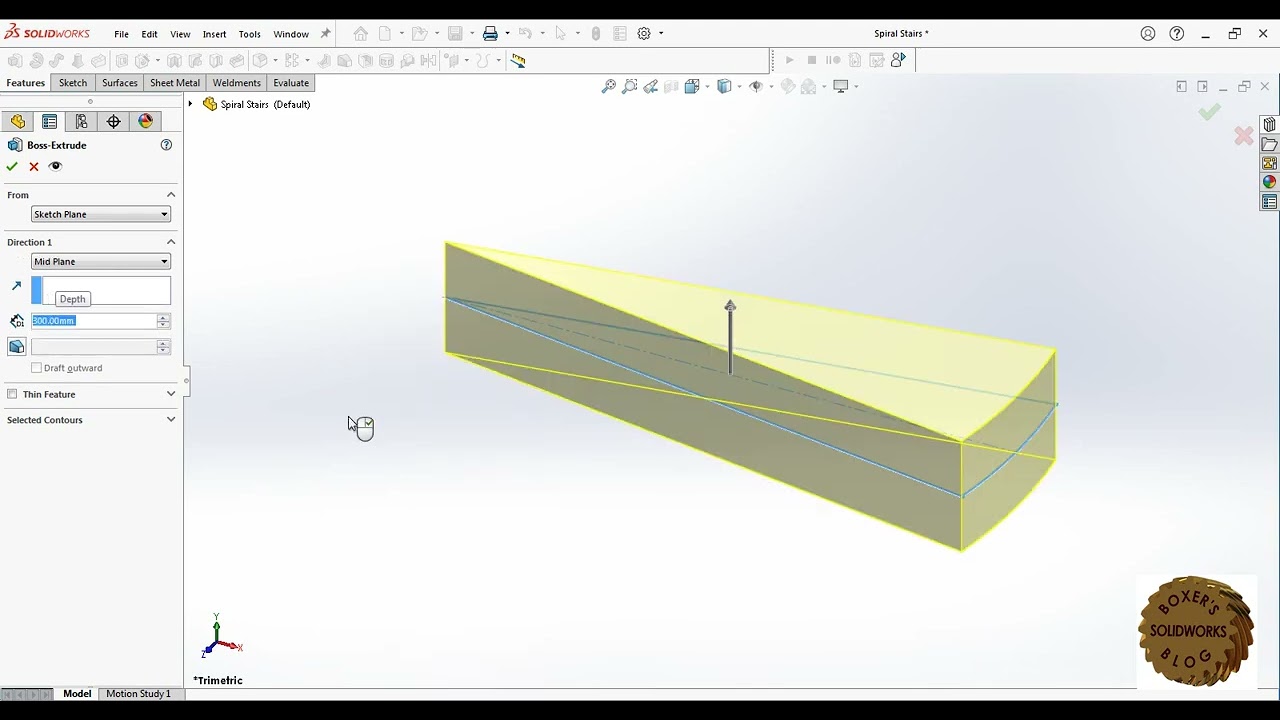Open View menu
Screen dimensions: 1280x720
coord(180,34)
